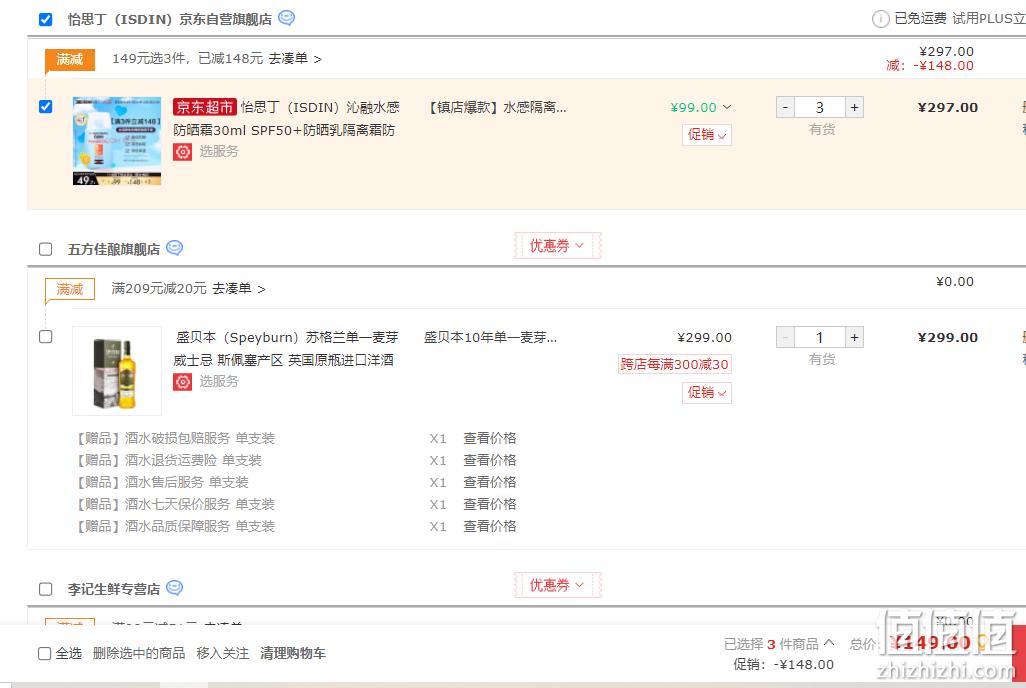Open Speyburn whisky product thumbnail
Screen dimensions: 1026x688
click(x=116, y=371)
